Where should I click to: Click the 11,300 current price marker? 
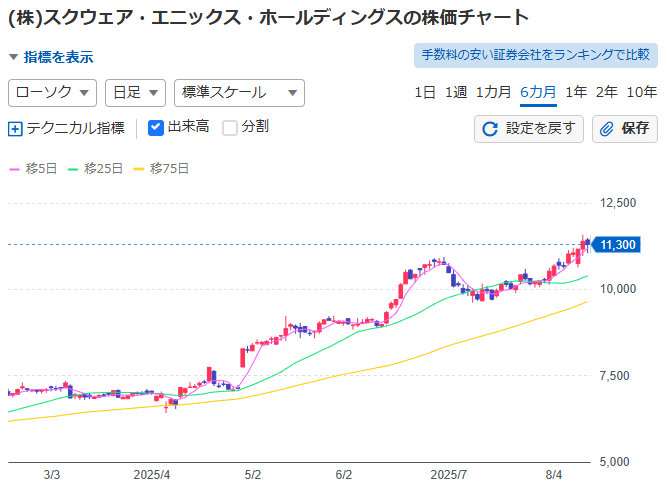click(x=616, y=245)
